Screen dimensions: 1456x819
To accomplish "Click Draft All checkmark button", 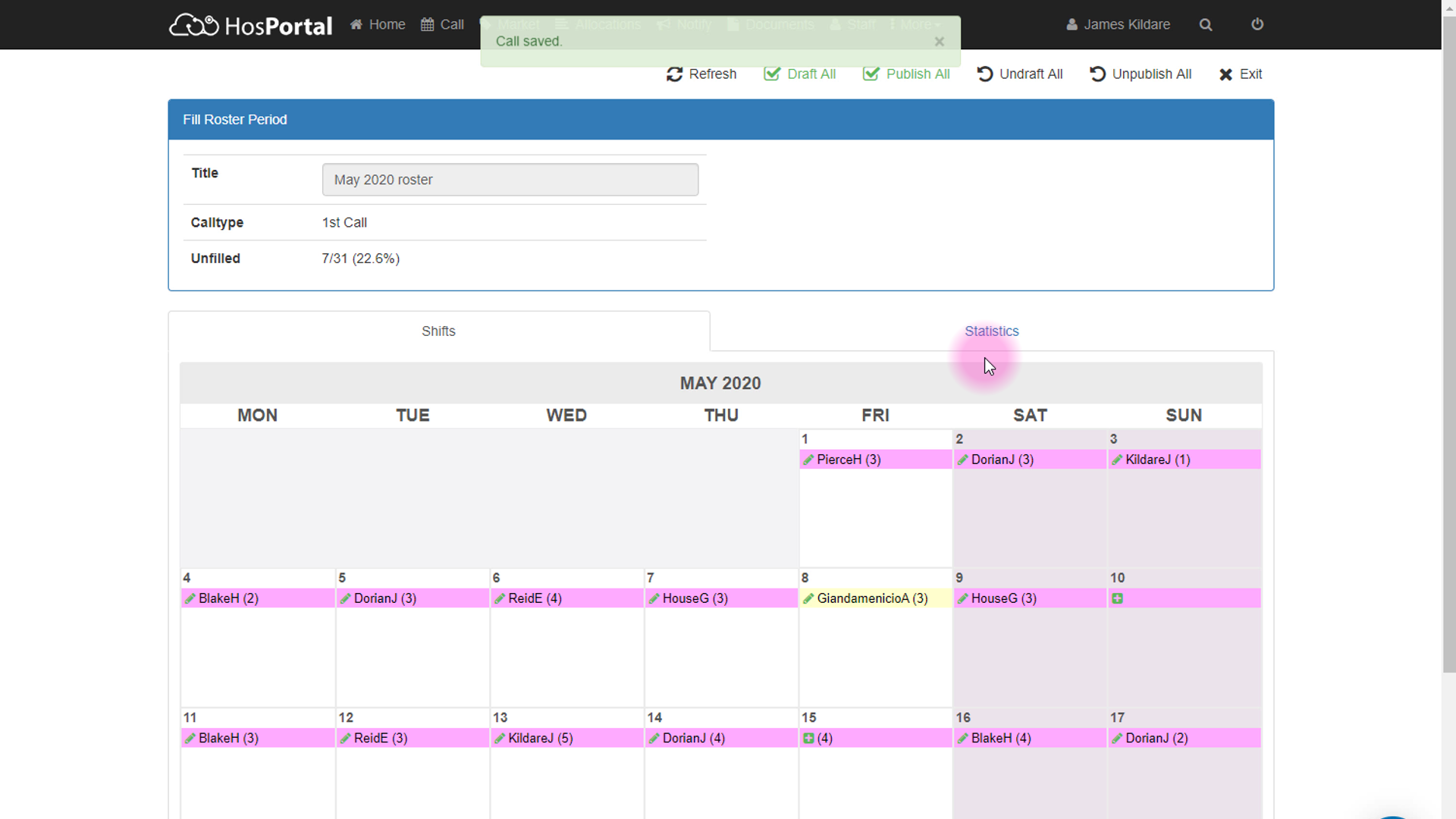I will tap(800, 74).
